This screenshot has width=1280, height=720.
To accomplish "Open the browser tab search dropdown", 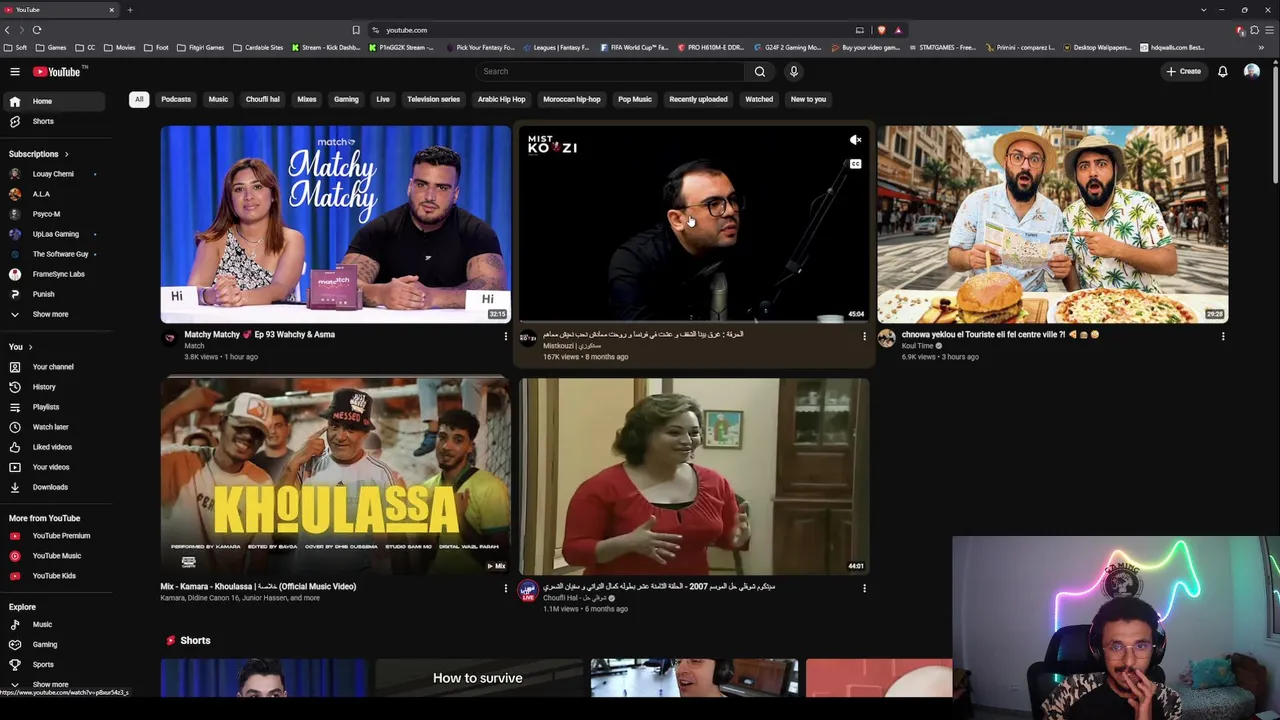I will [1203, 9].
